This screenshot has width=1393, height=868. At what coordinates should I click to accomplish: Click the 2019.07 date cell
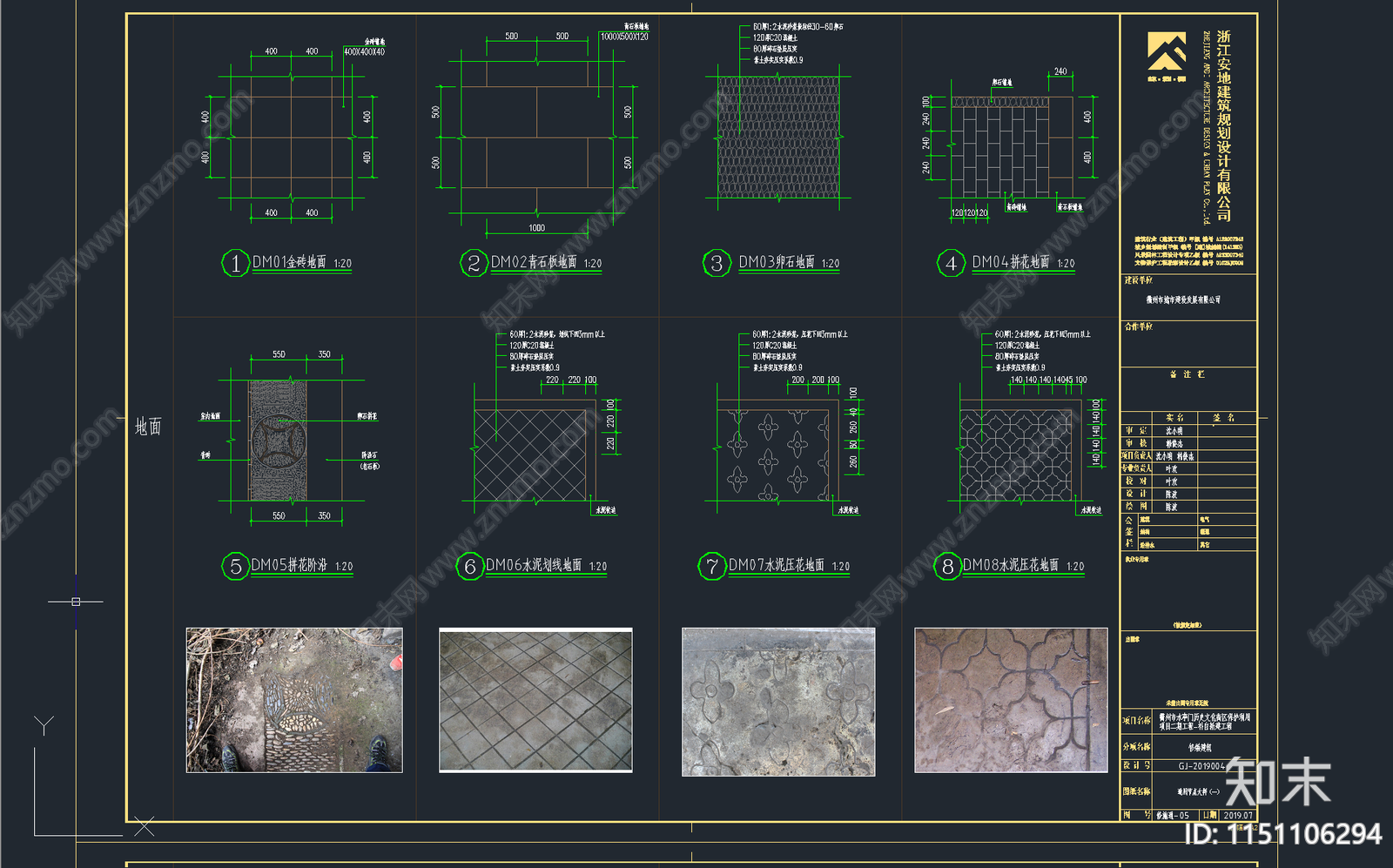(1238, 816)
